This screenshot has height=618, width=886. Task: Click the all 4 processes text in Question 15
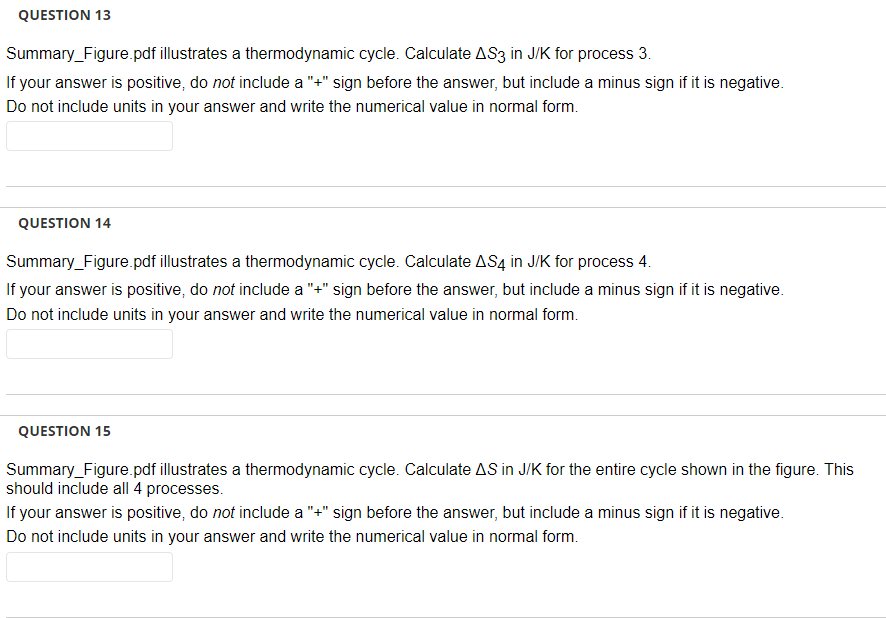(x=161, y=489)
